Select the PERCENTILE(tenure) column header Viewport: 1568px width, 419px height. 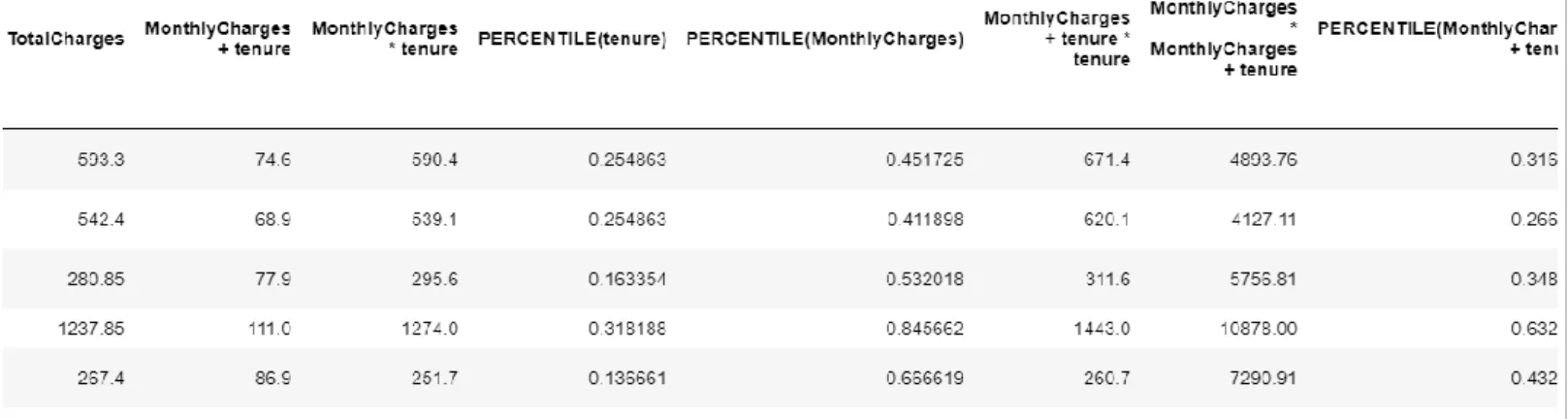[572, 40]
